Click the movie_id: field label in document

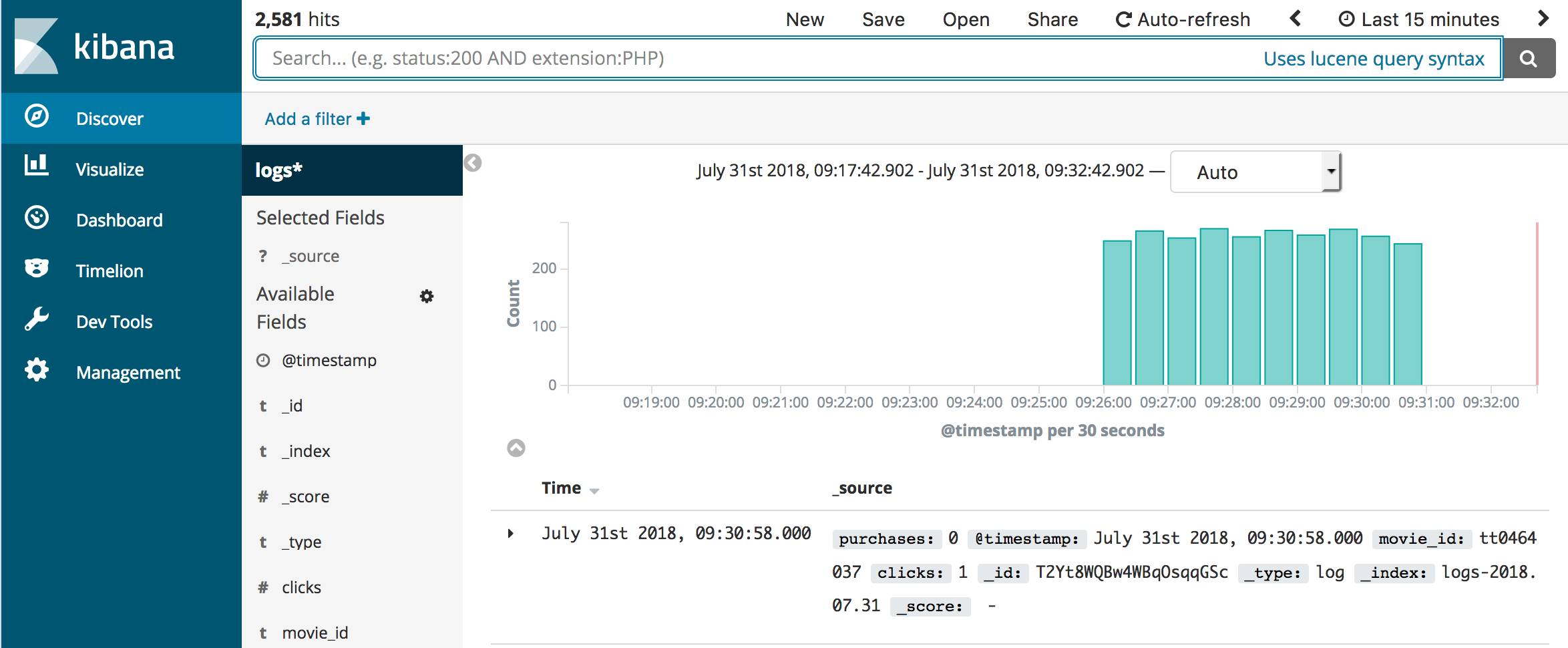point(1422,539)
